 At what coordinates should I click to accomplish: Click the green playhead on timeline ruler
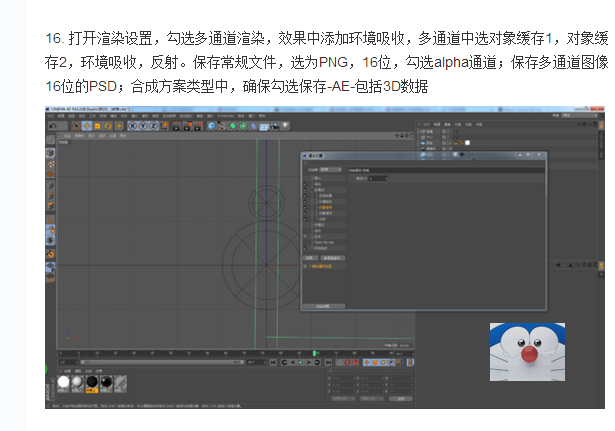point(314,353)
